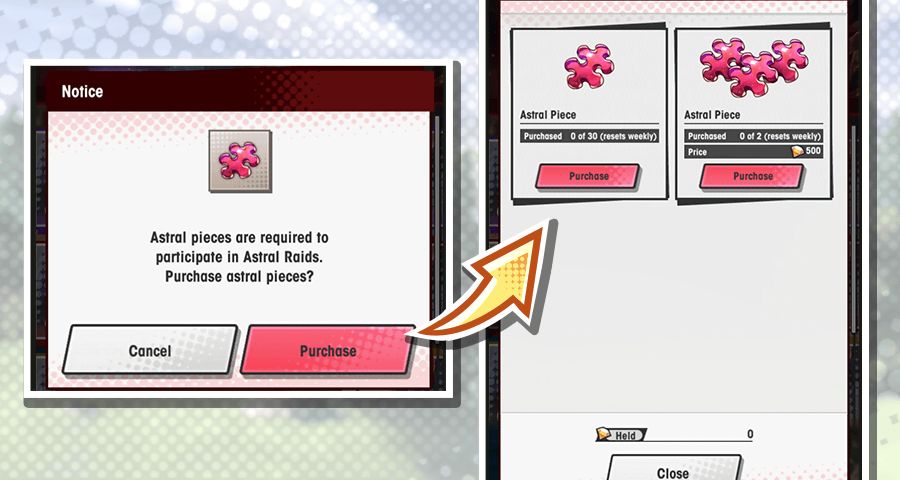
Task: Click the astral piece icon in Notice dialog
Action: (x=240, y=161)
